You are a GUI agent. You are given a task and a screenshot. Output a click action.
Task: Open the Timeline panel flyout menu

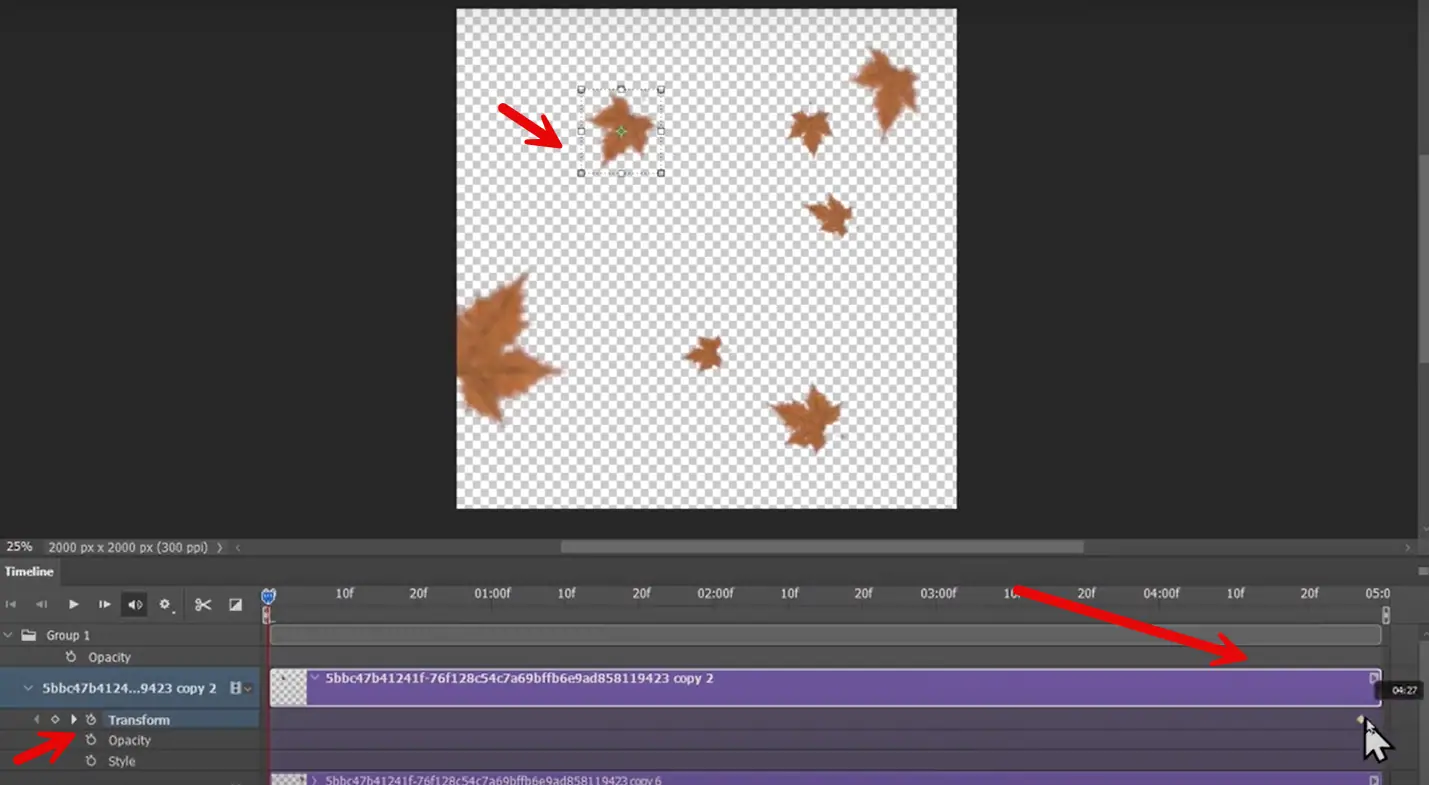pos(1422,571)
